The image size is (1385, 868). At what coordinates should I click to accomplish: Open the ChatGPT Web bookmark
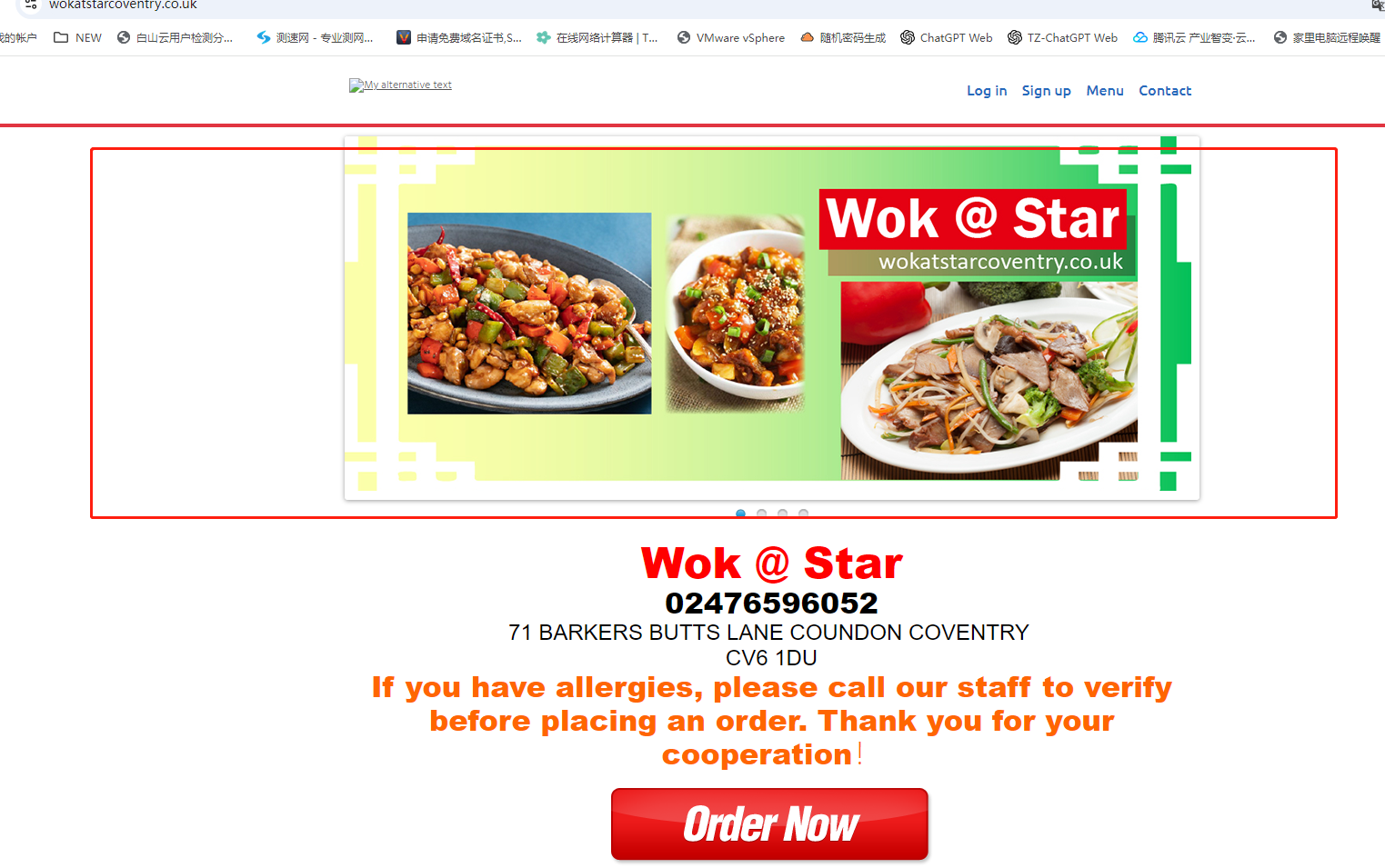click(947, 37)
